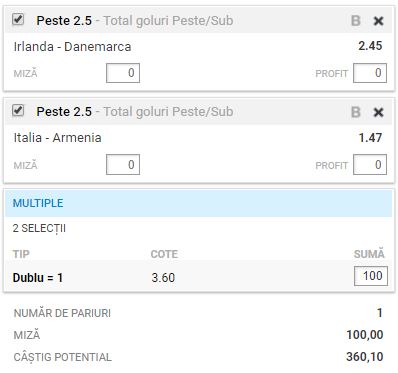
Task: Focus the Miză field for Italia - Armenia
Action: [x=123, y=164]
